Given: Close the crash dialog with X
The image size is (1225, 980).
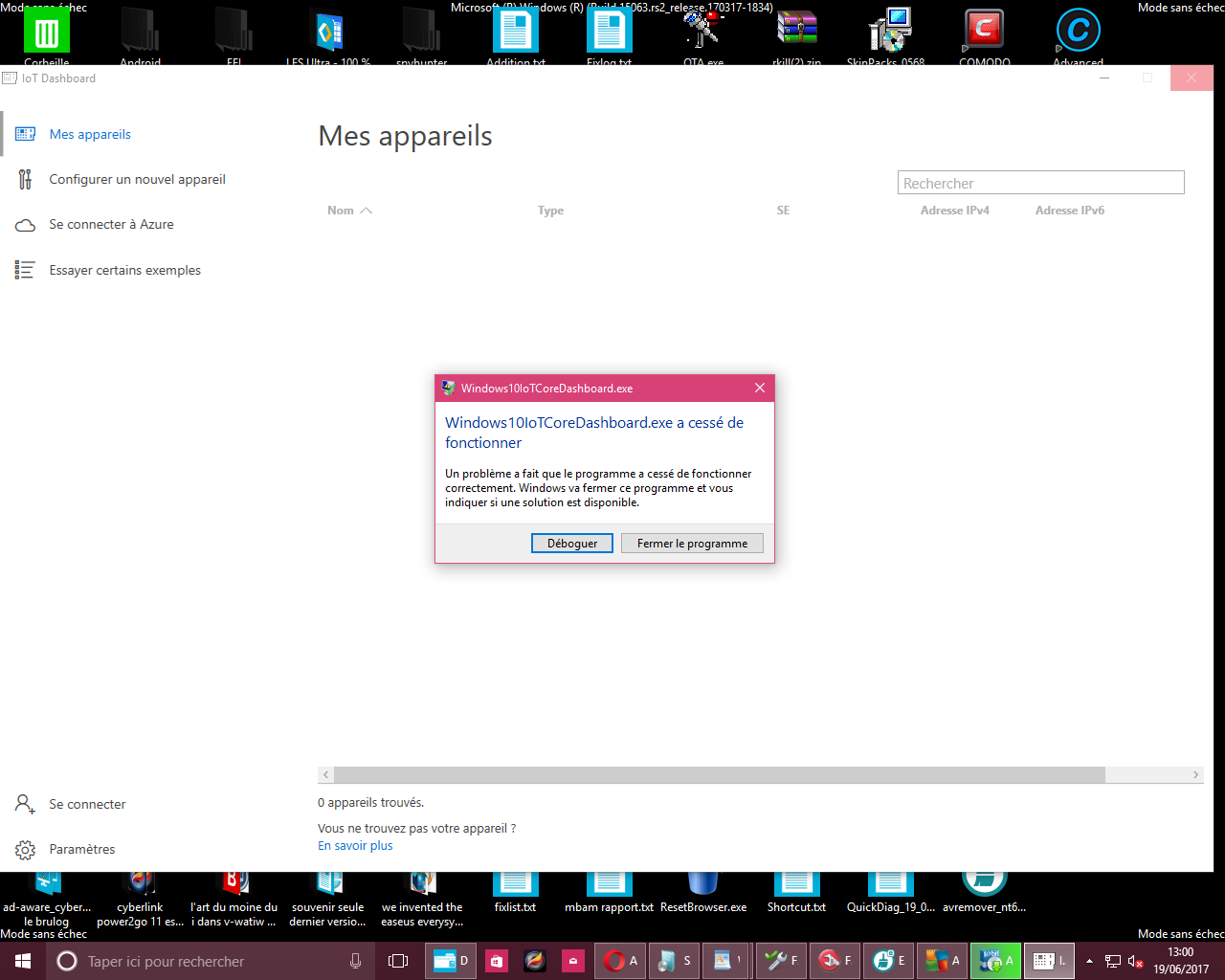Looking at the screenshot, I should pyautogui.click(x=759, y=388).
